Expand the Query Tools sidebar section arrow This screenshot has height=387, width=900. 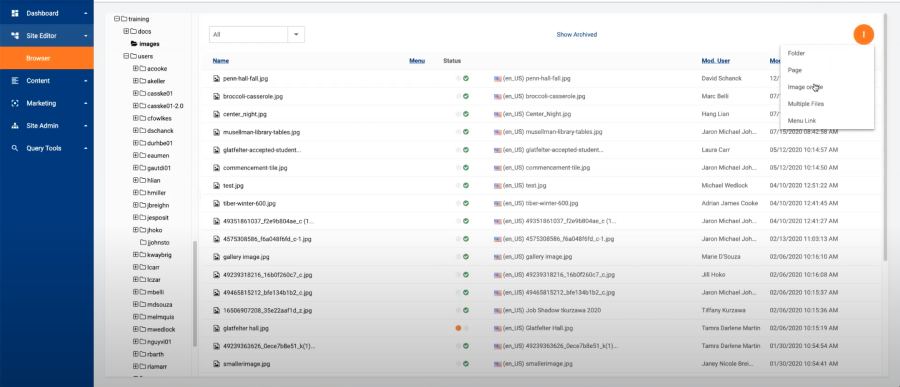coord(85,148)
